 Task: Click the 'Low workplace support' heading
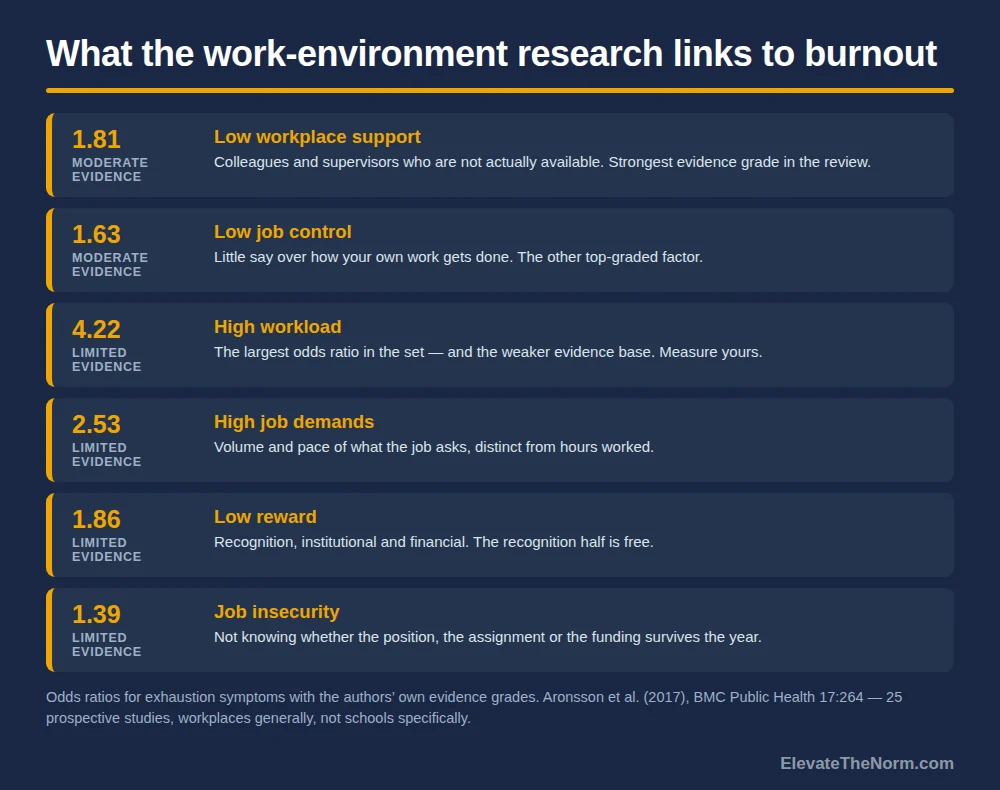(317, 137)
